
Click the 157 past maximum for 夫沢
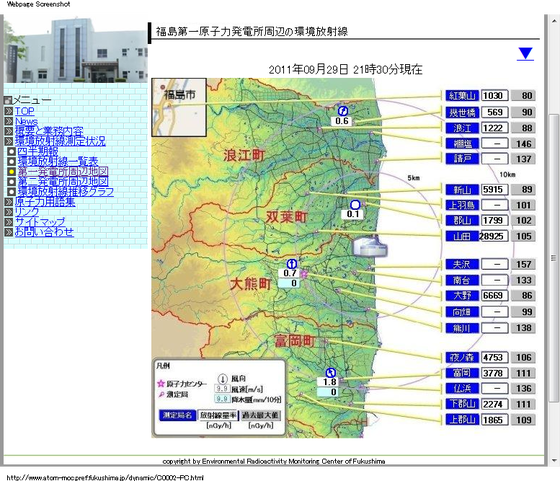click(x=523, y=264)
